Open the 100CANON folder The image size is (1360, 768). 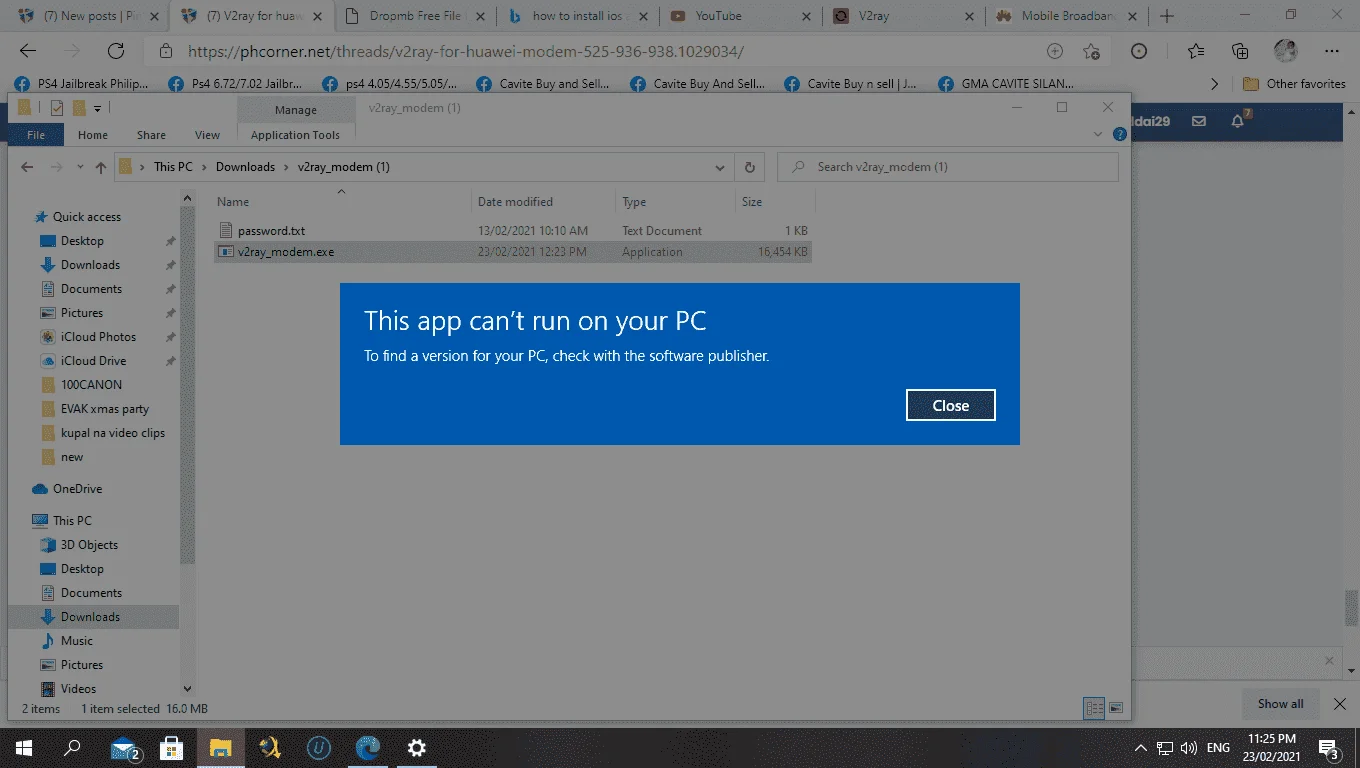tap(91, 385)
